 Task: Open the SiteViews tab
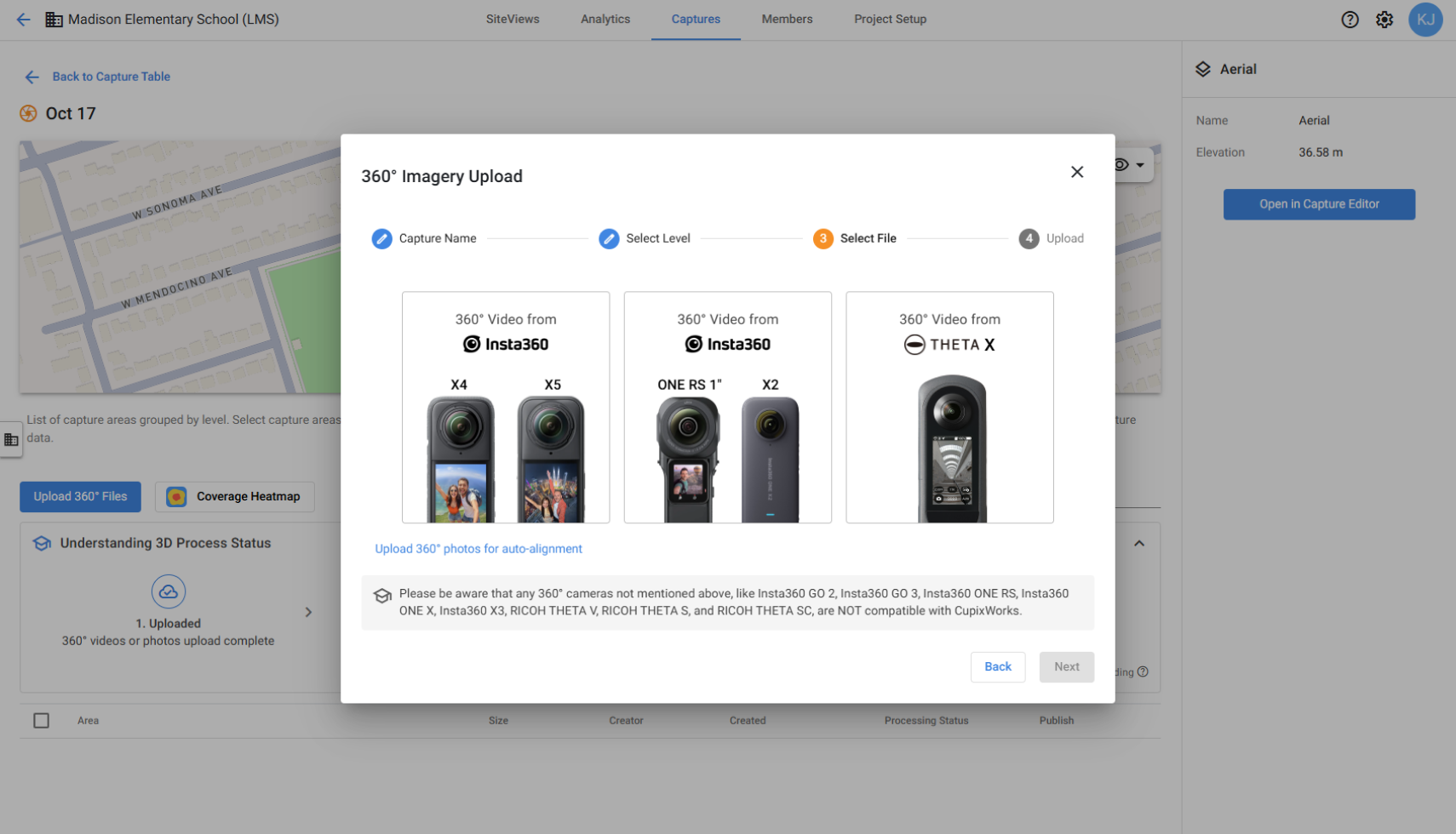pyautogui.click(x=513, y=19)
